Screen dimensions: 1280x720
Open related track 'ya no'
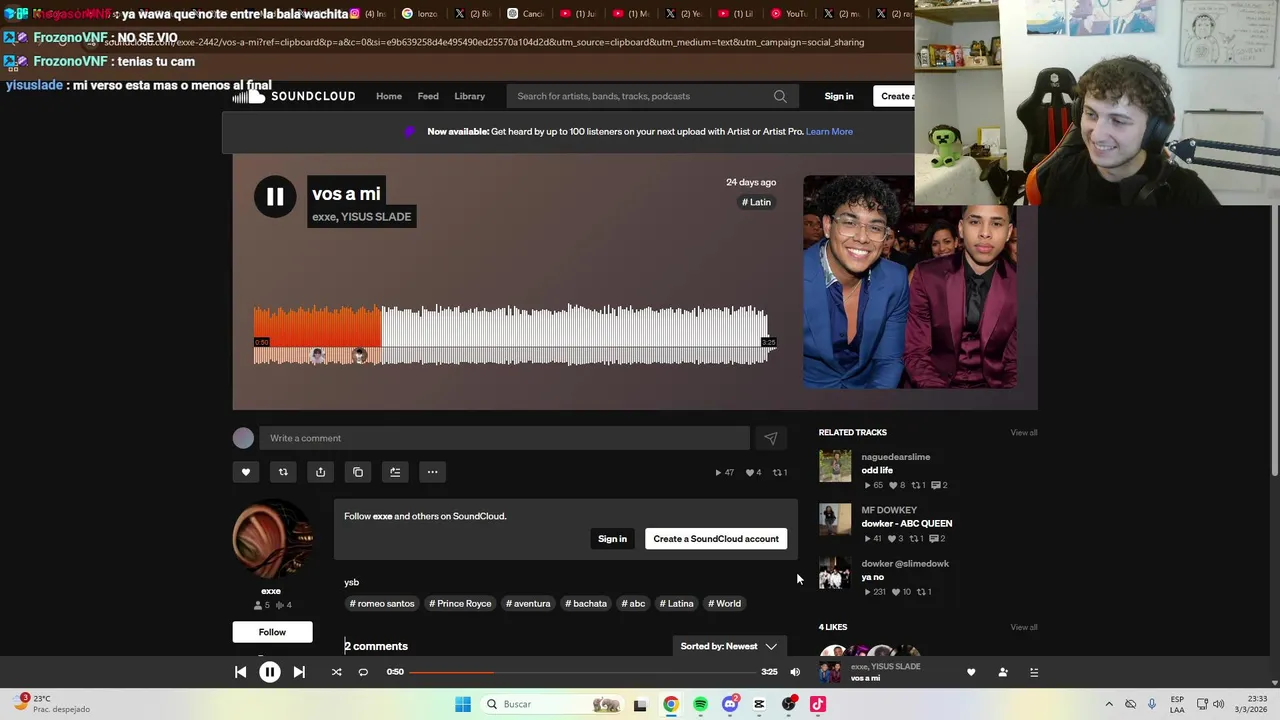coord(872,577)
